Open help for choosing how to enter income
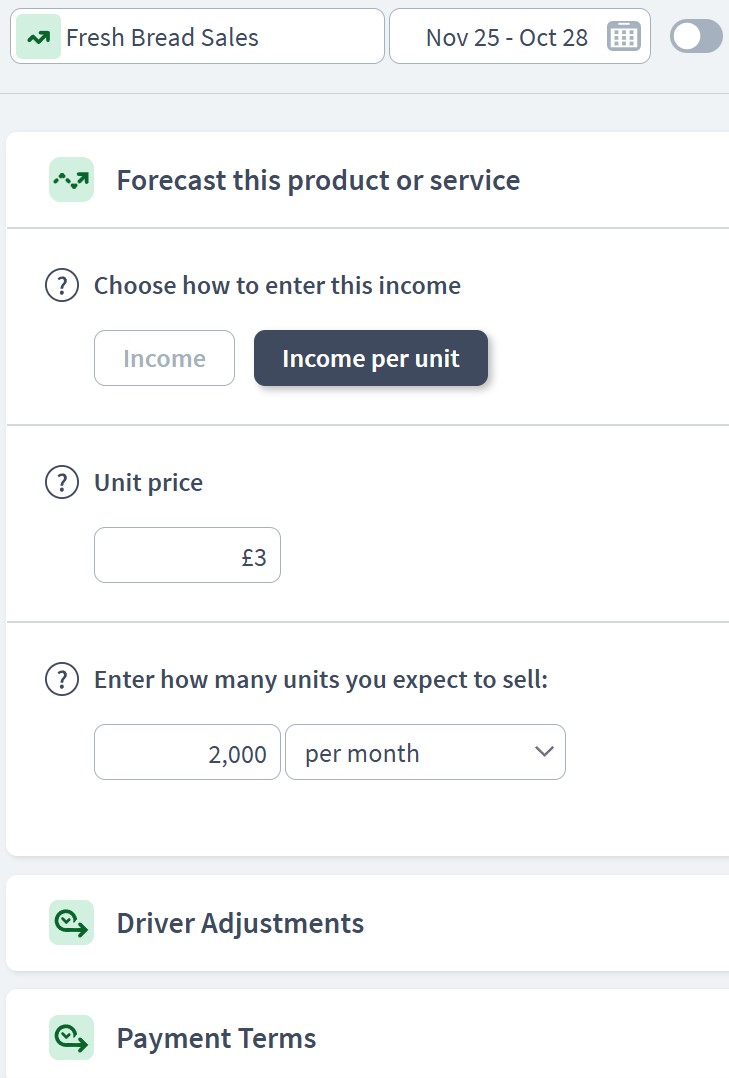This screenshot has height=1078, width=729. pyautogui.click(x=61, y=285)
